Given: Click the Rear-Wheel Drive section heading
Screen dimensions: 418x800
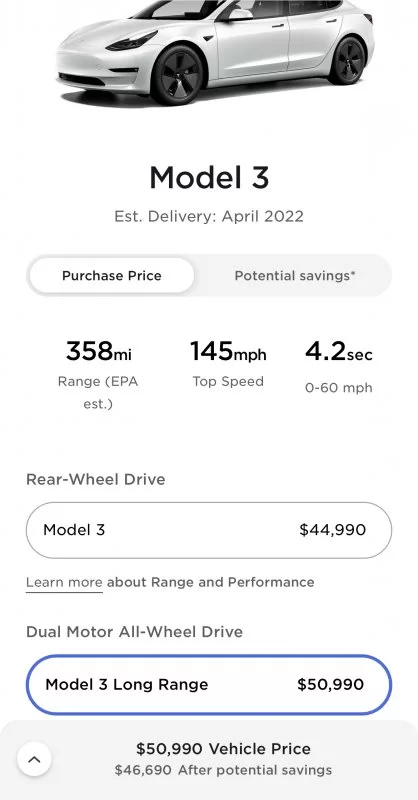Looking at the screenshot, I should (x=95, y=480).
